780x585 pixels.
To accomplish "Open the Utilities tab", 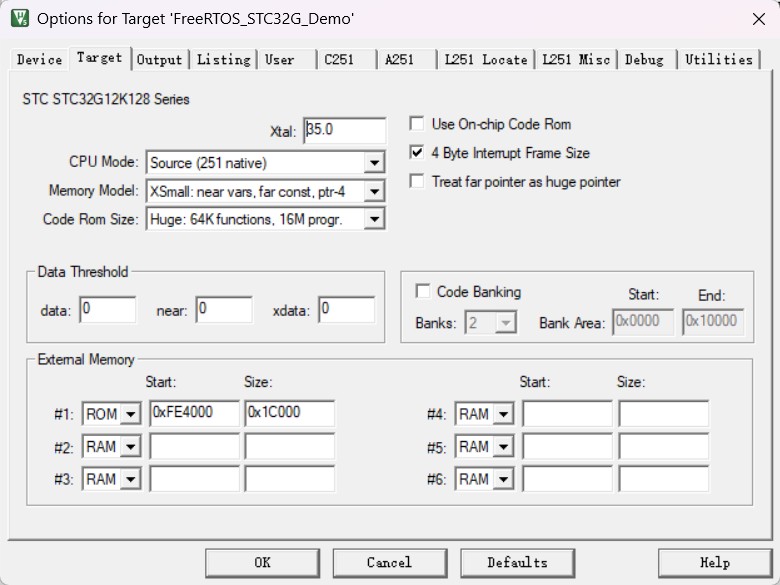I will click(x=719, y=60).
